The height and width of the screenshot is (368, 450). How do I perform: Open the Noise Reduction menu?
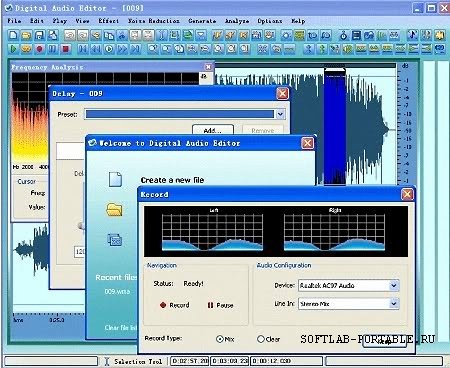click(154, 21)
